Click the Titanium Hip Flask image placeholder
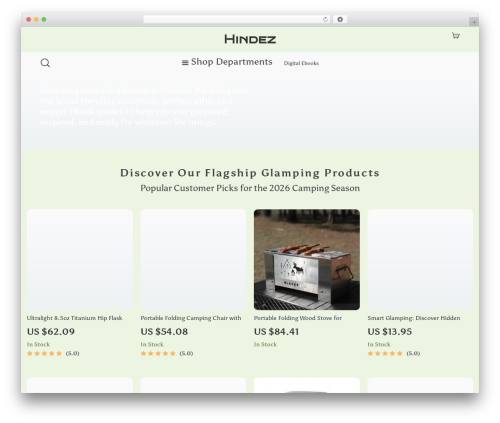This screenshot has height=423, width=500. pyautogui.click(x=80, y=260)
